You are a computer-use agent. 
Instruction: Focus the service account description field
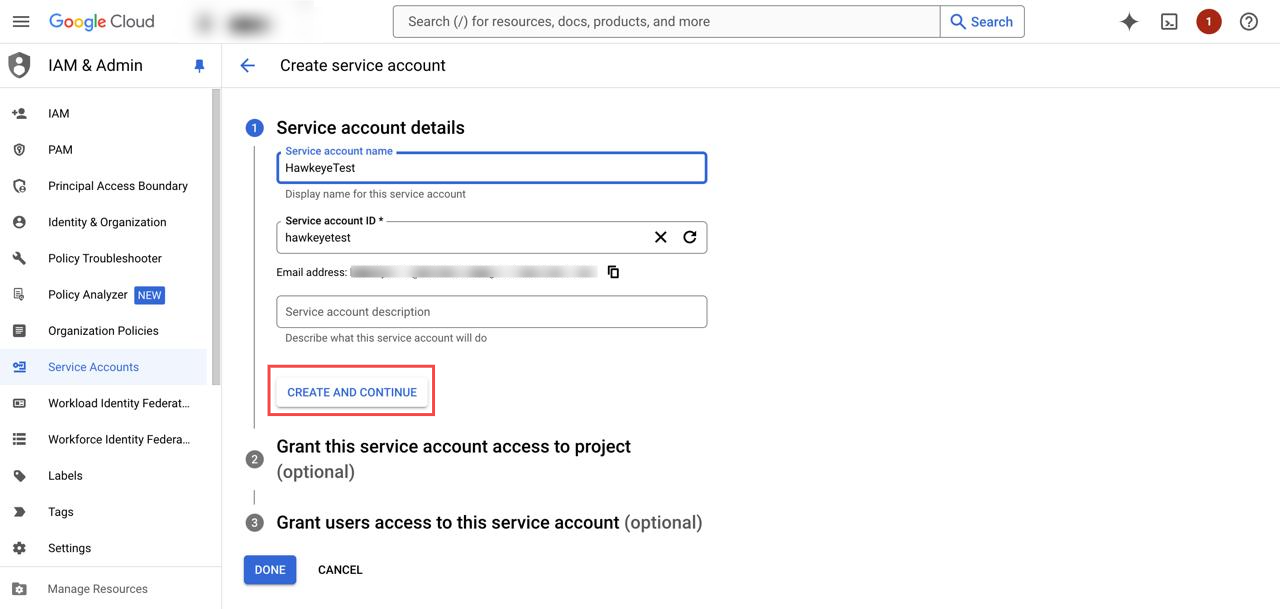click(x=491, y=311)
